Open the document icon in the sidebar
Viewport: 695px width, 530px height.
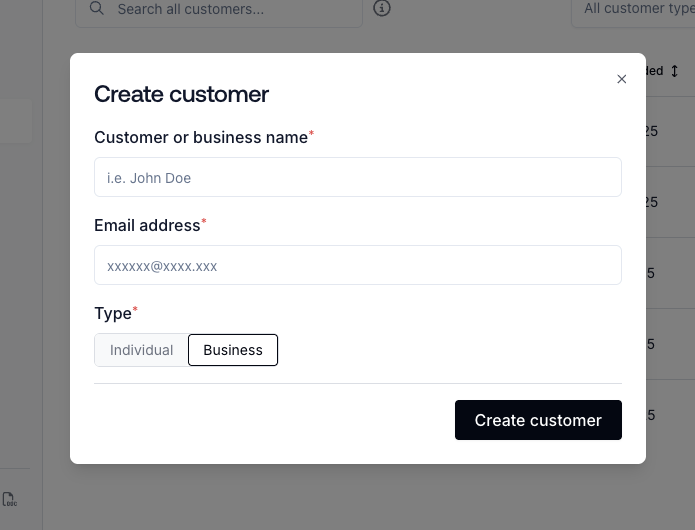pos(9,499)
